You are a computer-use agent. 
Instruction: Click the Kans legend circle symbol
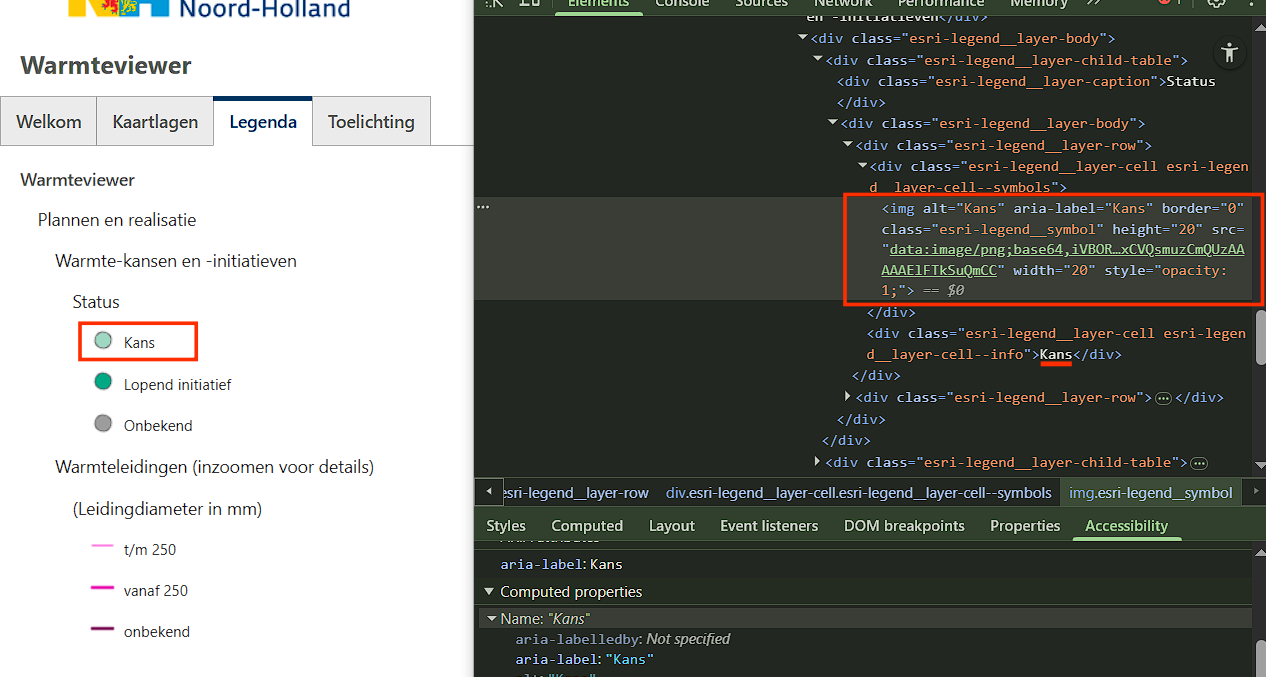(103, 341)
